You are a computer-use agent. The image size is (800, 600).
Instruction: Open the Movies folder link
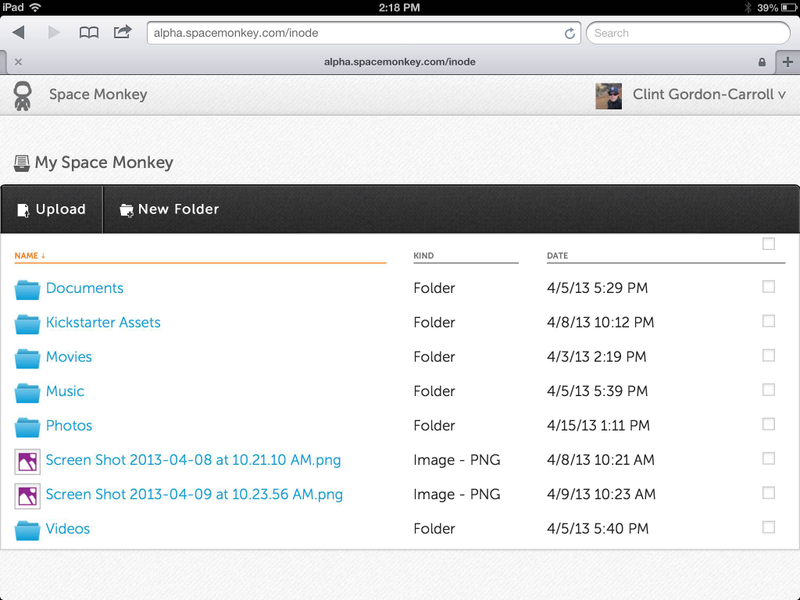tap(69, 357)
